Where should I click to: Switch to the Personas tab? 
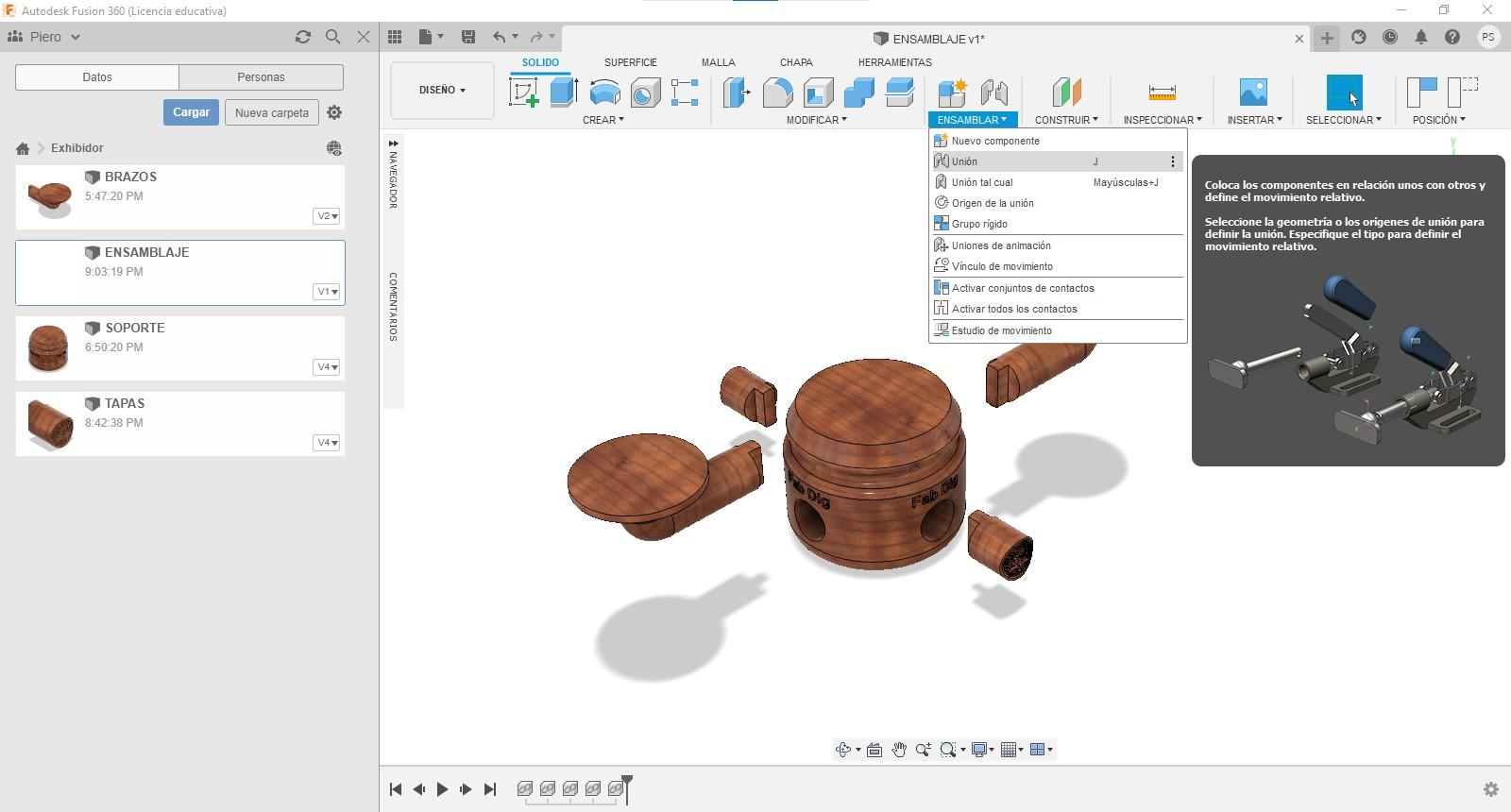(x=261, y=77)
